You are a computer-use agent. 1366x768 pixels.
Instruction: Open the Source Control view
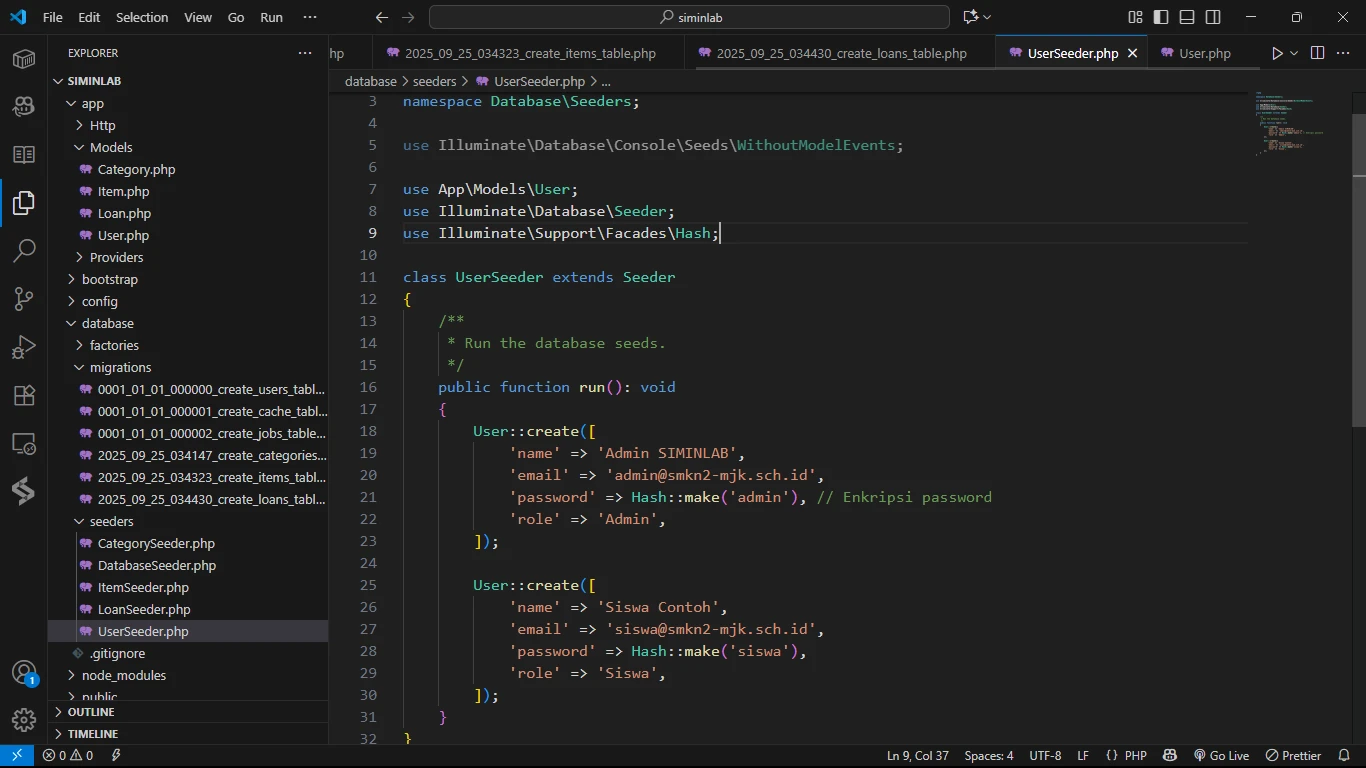(24, 298)
